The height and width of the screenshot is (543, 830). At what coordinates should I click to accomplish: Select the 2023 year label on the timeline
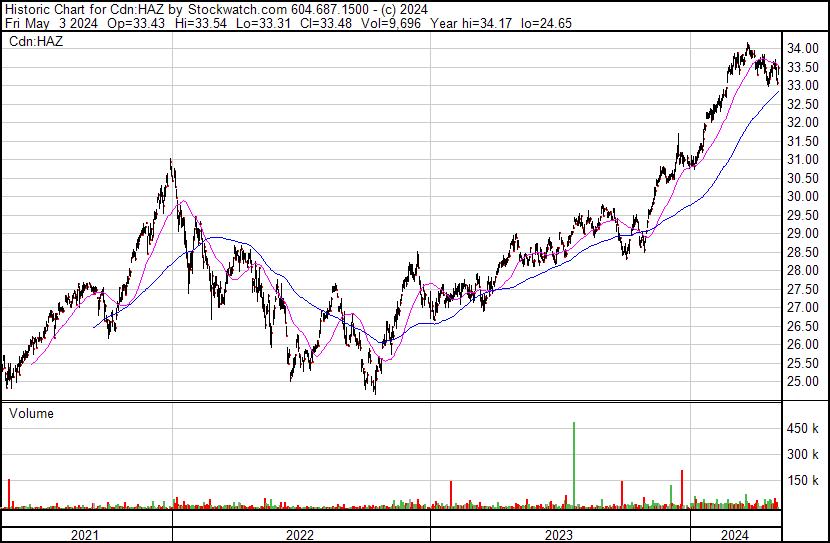click(559, 535)
